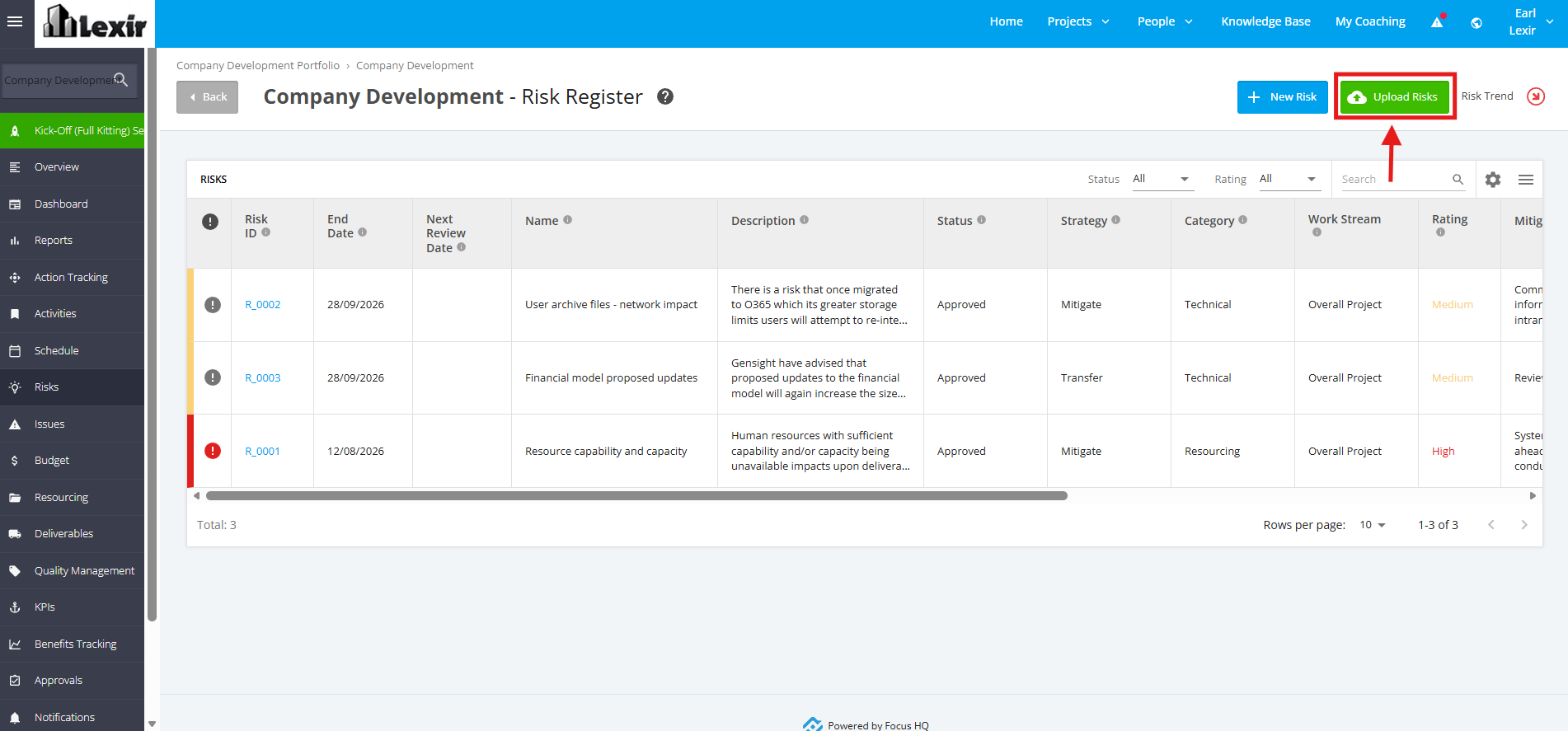Click the info icon beside Risk ID header
1568x731 pixels.
tap(265, 232)
